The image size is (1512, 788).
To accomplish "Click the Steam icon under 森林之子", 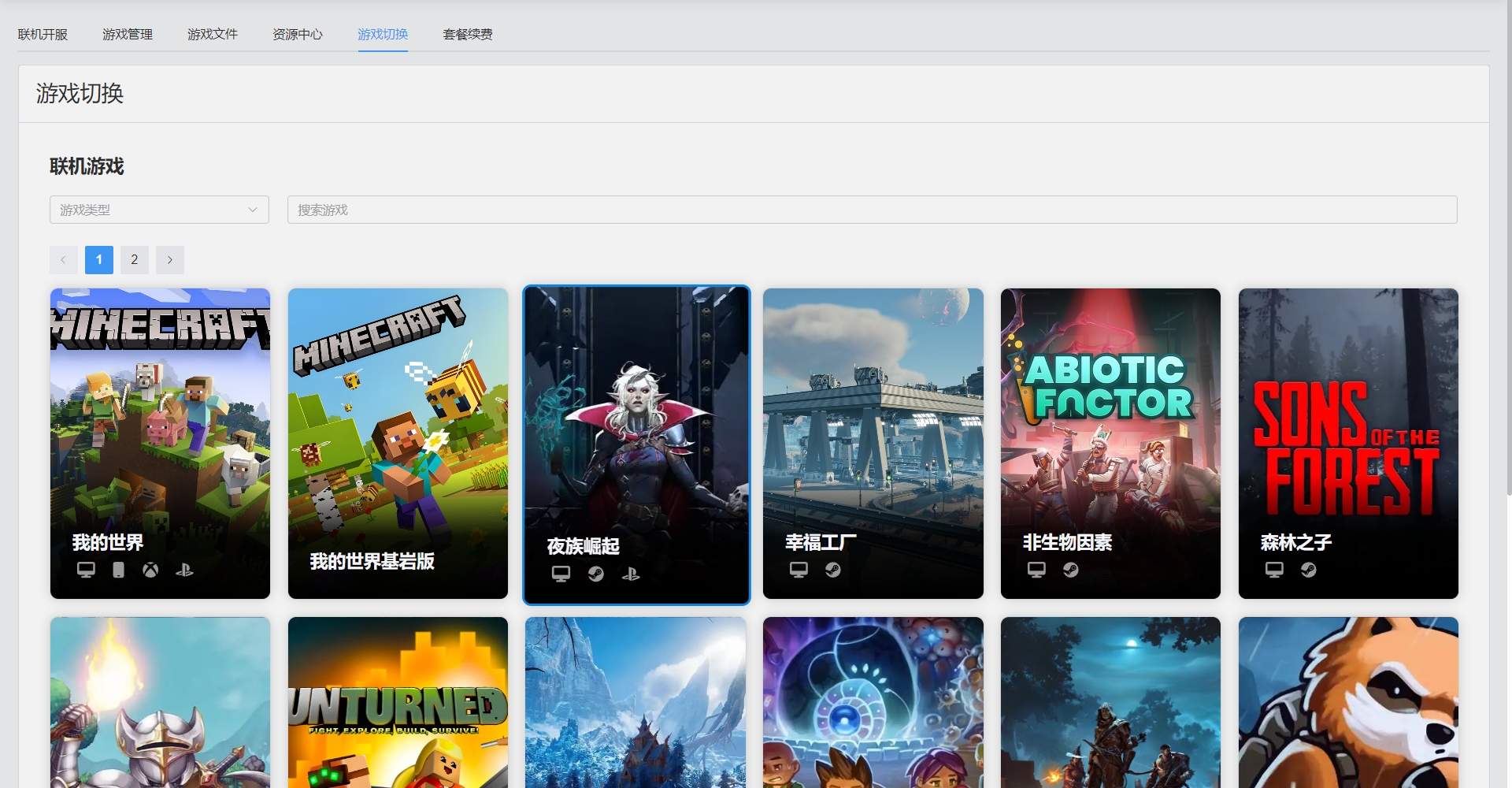I will 1309,570.
